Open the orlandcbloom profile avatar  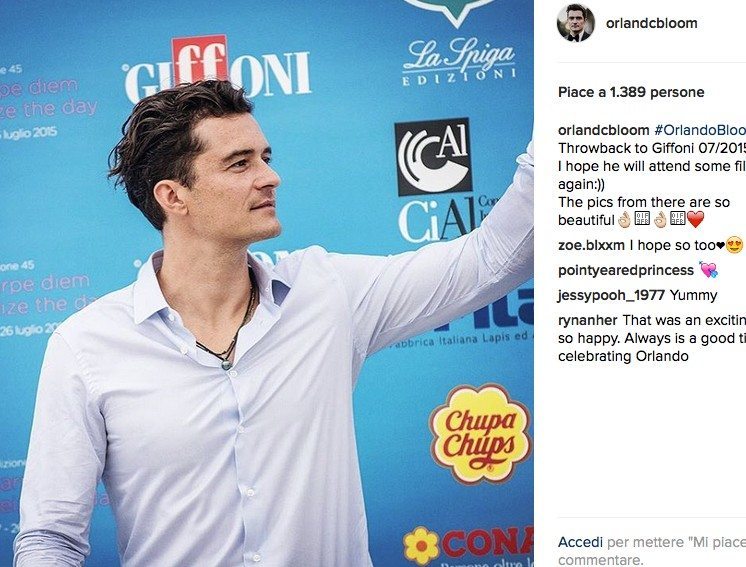[576, 23]
